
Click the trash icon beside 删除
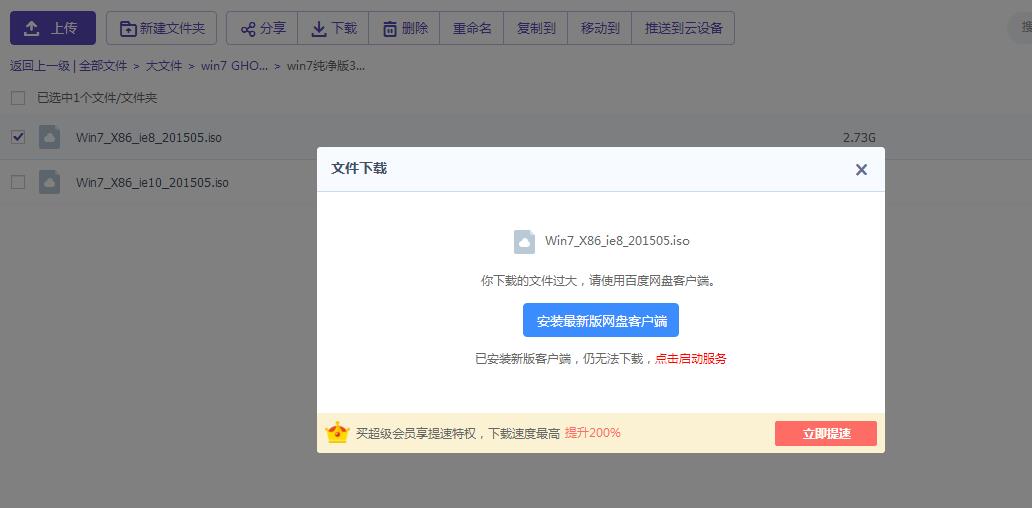390,29
